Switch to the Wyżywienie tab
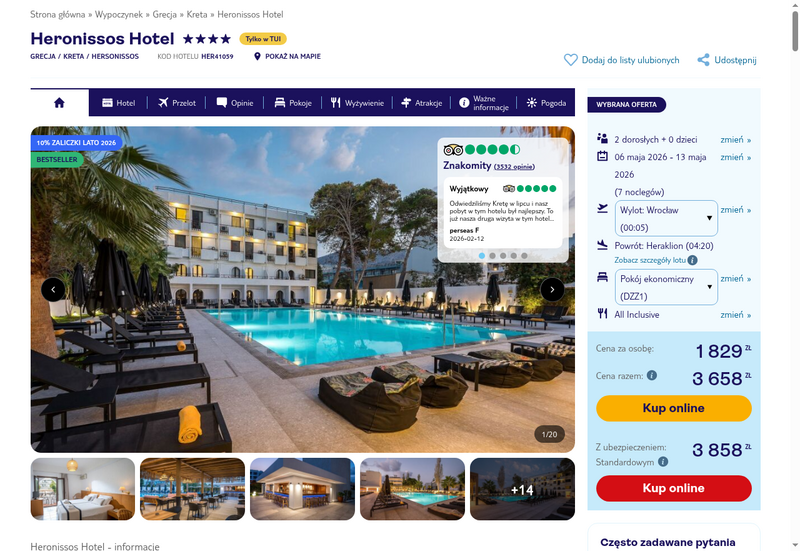The height and width of the screenshot is (551, 800). pos(357,103)
